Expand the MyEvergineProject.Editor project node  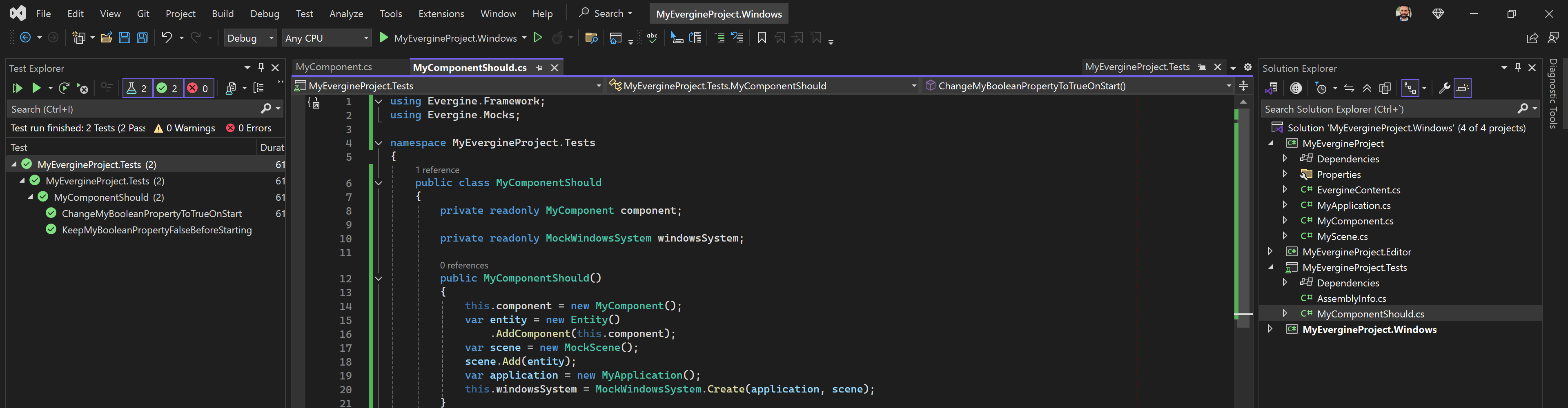pos(1270,252)
